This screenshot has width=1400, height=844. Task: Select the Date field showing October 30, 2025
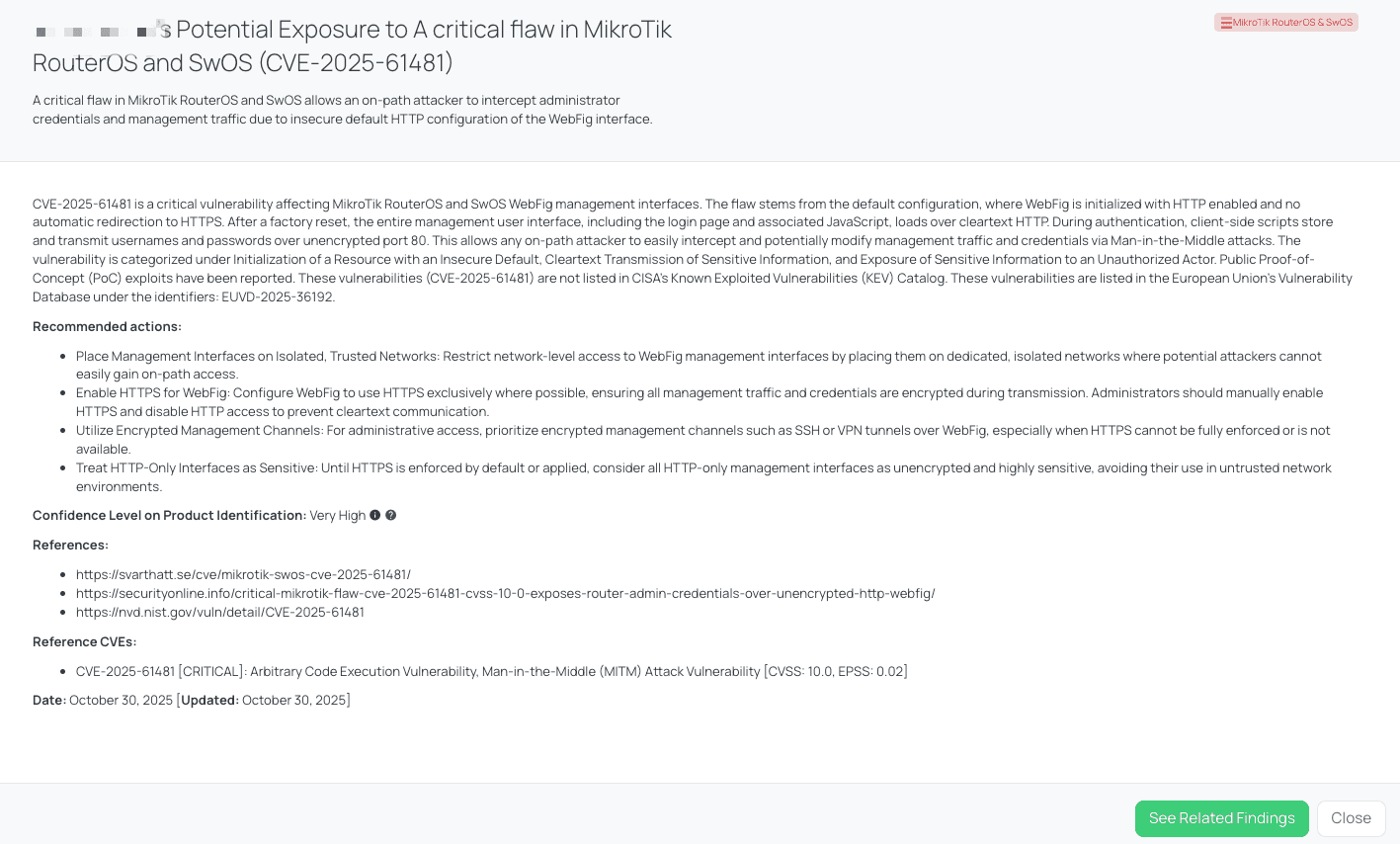104,700
